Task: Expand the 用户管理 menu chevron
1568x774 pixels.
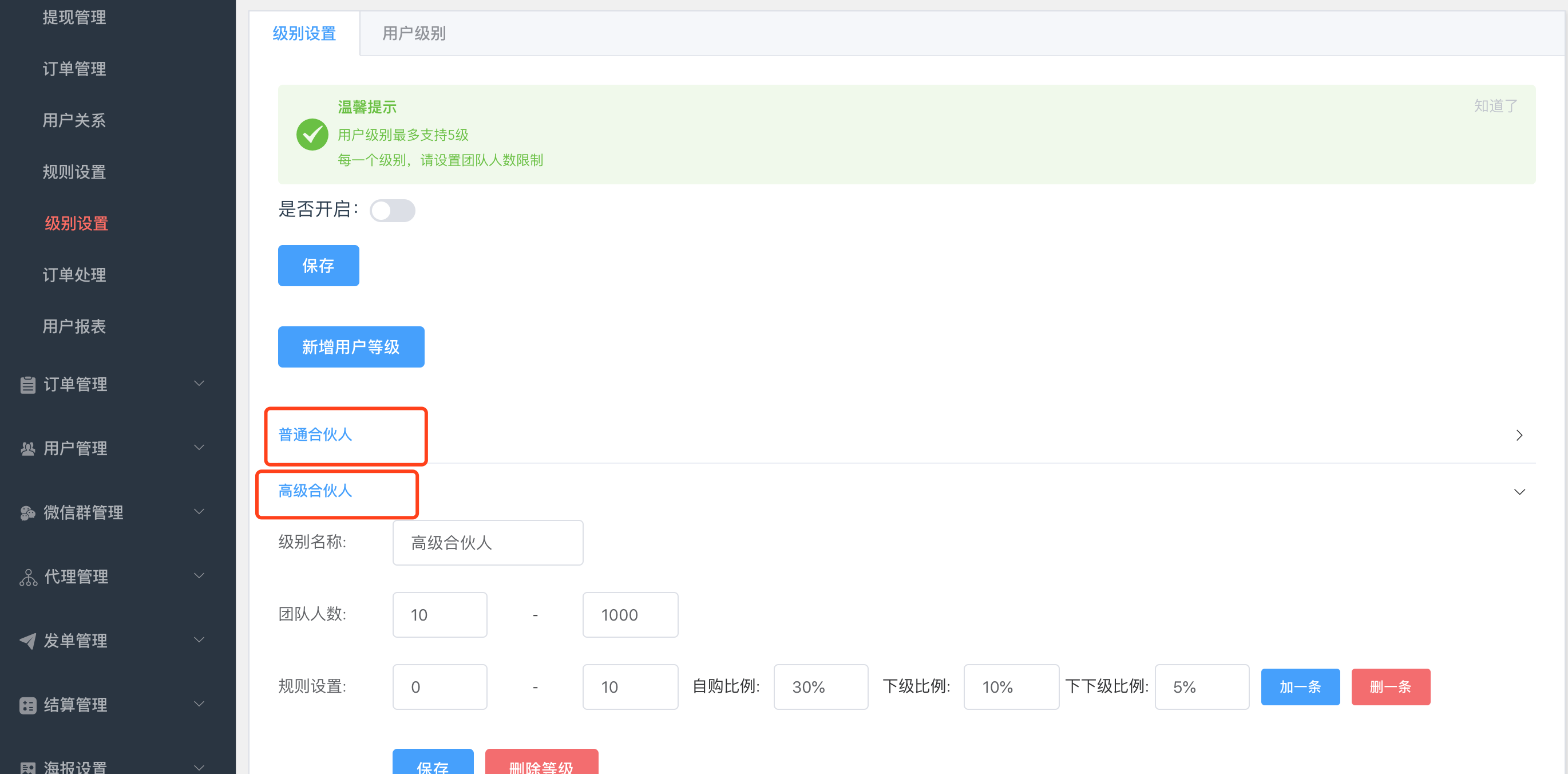Action: pyautogui.click(x=199, y=448)
